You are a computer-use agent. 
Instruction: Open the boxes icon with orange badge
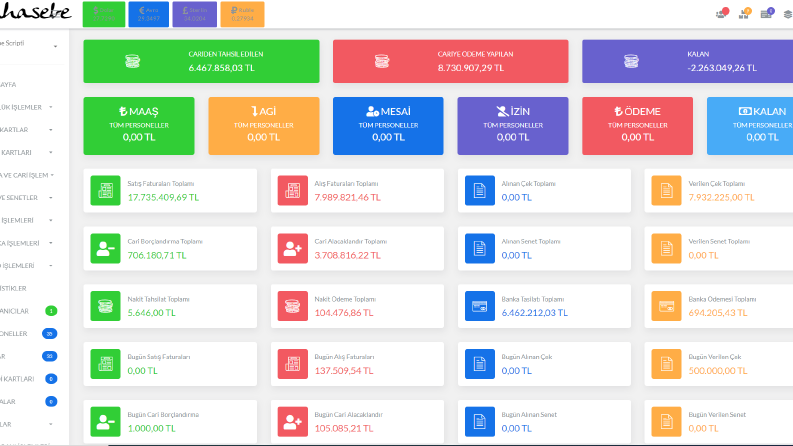click(744, 14)
